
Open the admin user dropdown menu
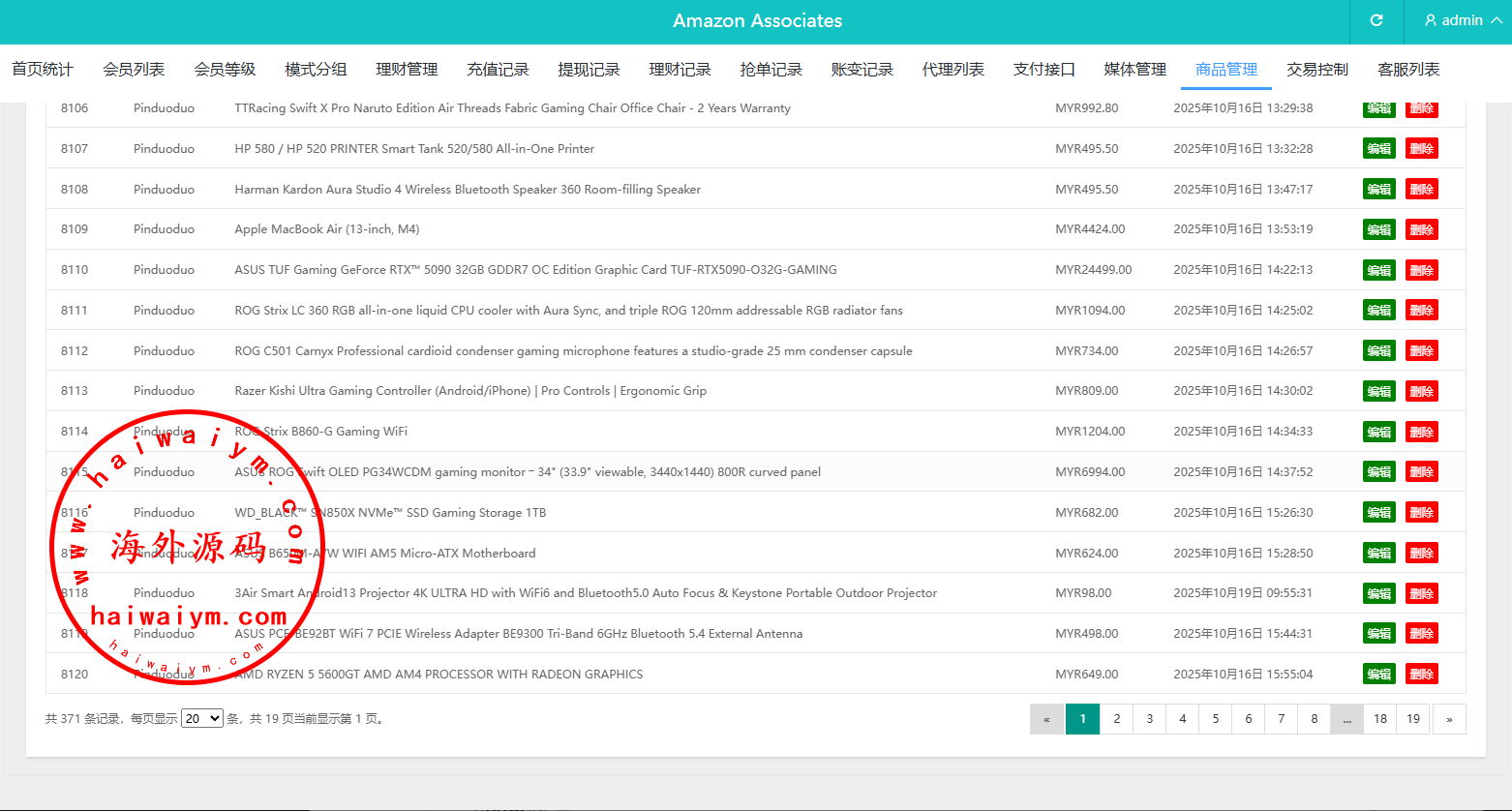coord(1463,20)
